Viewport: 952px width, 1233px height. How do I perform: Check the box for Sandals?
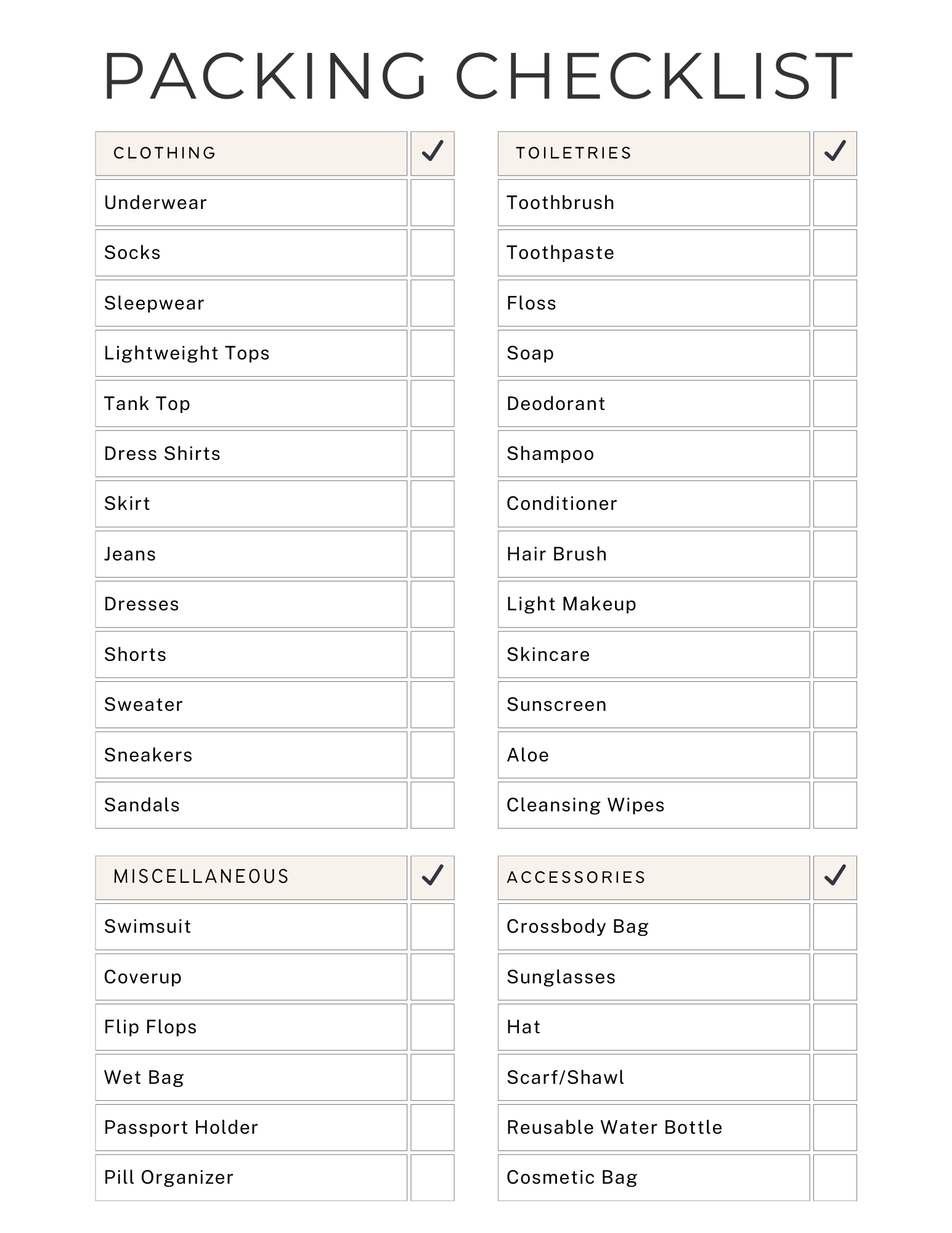point(433,805)
